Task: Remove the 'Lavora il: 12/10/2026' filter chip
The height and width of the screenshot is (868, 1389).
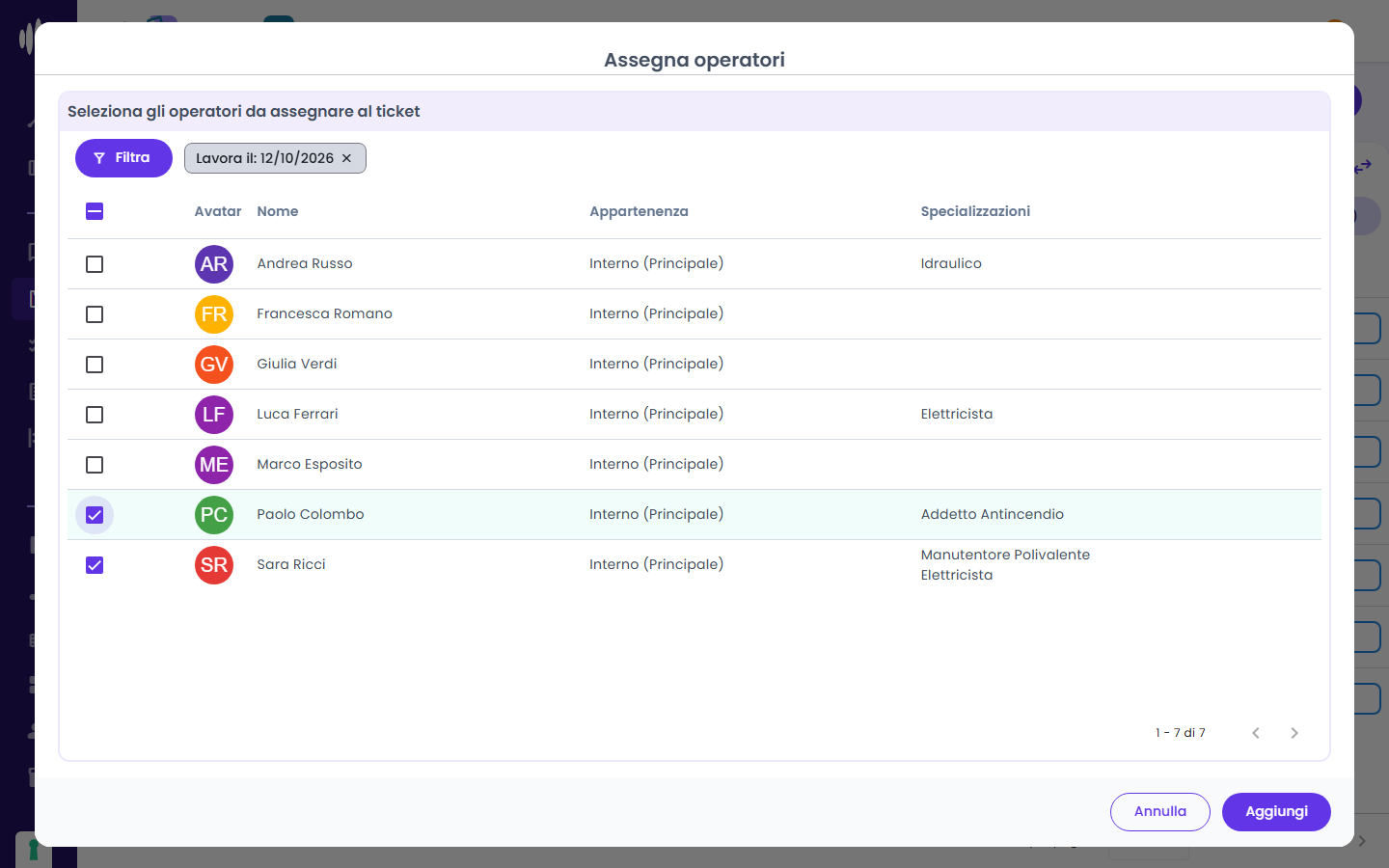Action: click(346, 158)
